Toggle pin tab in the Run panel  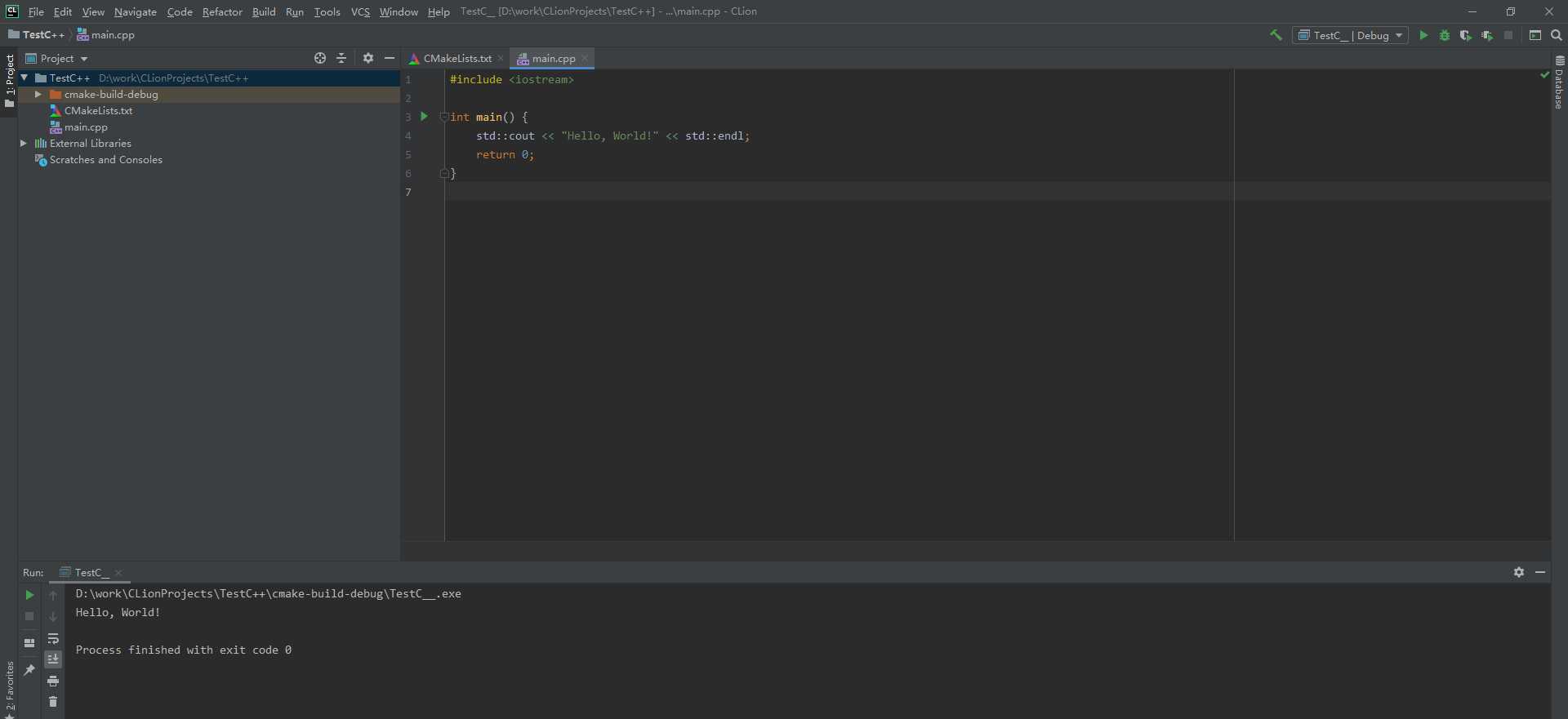(29, 670)
